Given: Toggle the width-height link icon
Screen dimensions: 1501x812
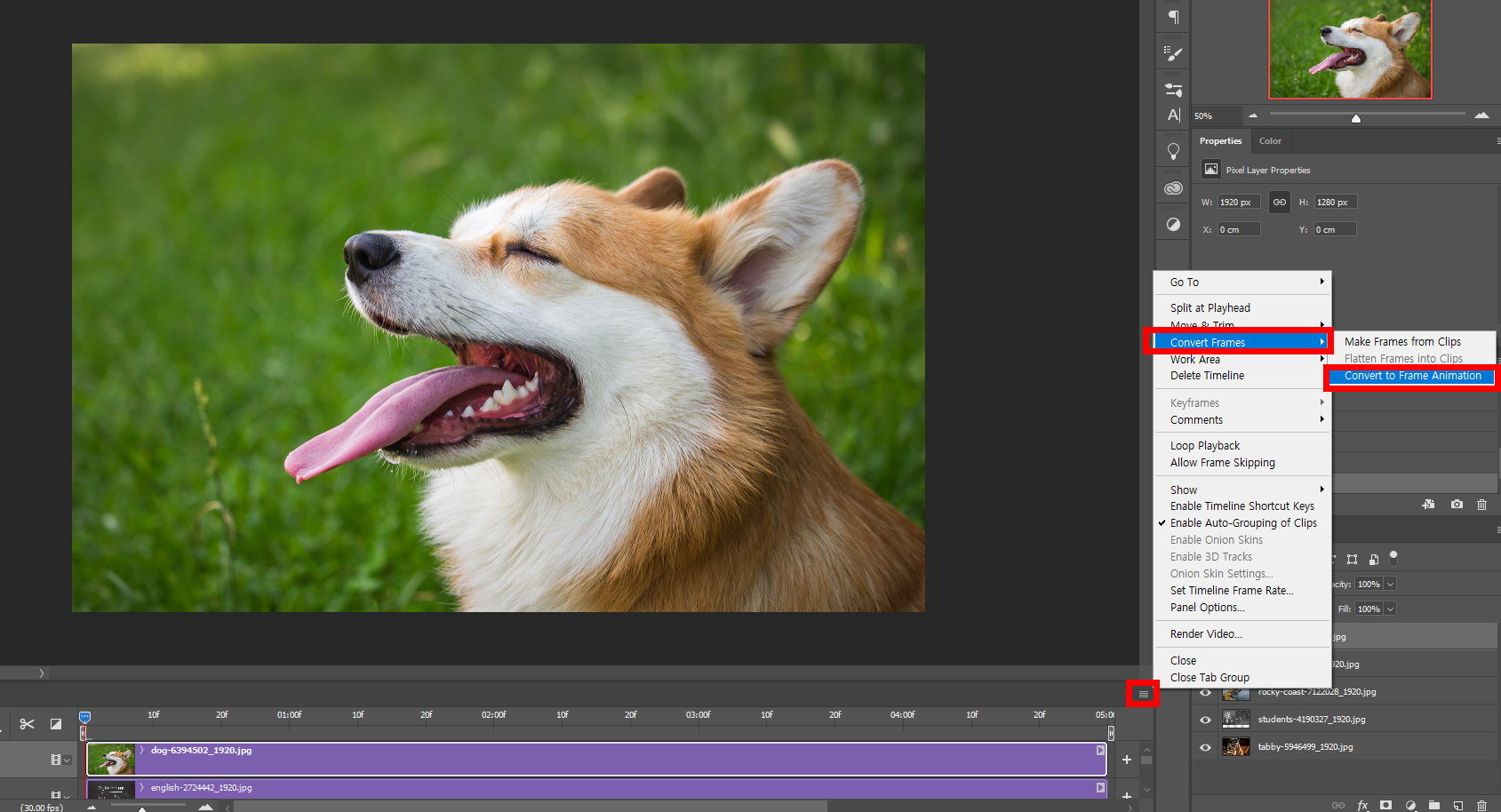Looking at the screenshot, I should click(1279, 203).
